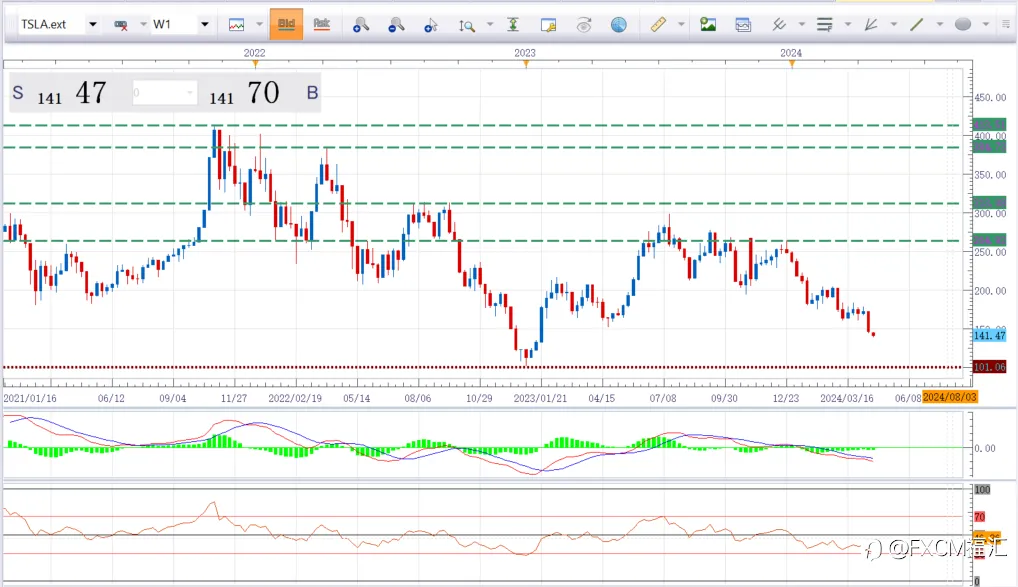
Task: Click the trade amount input field
Action: click(x=164, y=93)
